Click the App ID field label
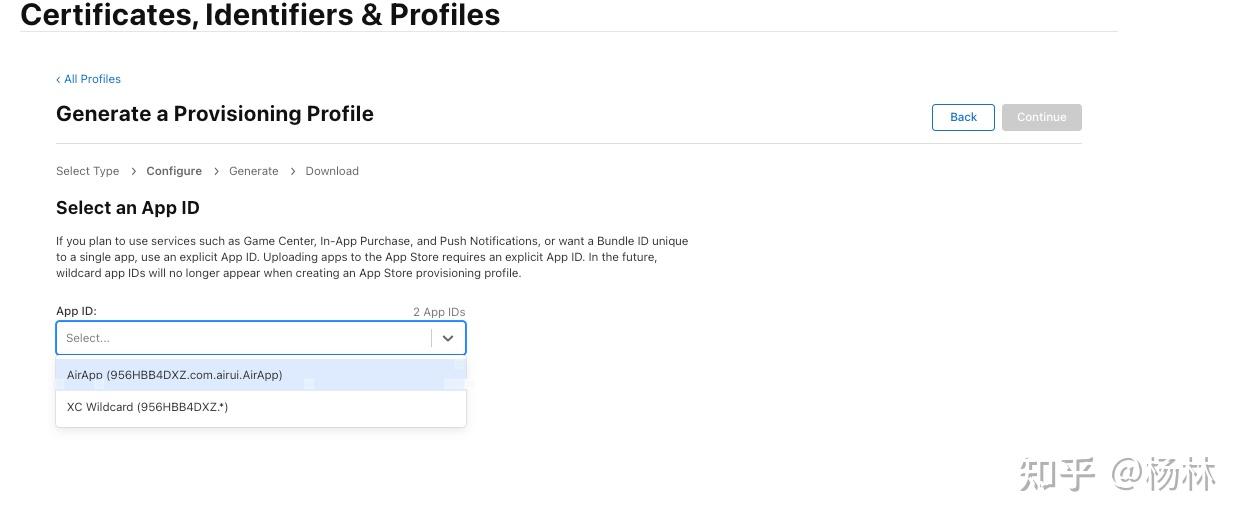This screenshot has width=1247, height=524. [76, 312]
